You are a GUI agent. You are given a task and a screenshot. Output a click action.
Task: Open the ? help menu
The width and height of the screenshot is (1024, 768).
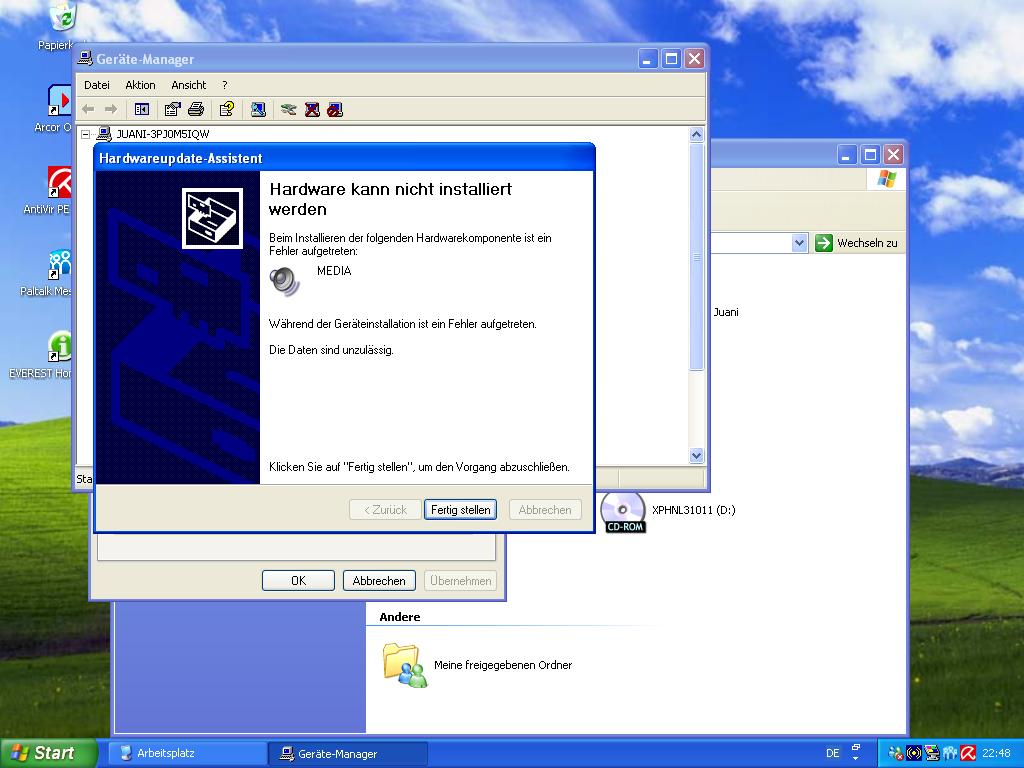click(x=225, y=85)
